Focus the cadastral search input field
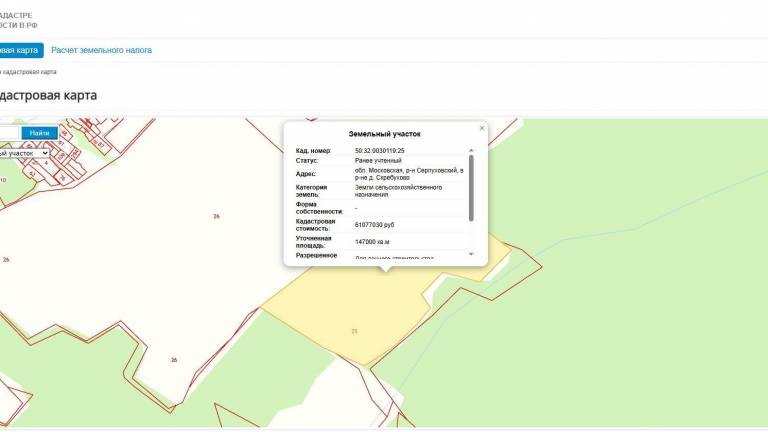Viewport: 768px width, 432px height. pyautogui.click(x=9, y=133)
